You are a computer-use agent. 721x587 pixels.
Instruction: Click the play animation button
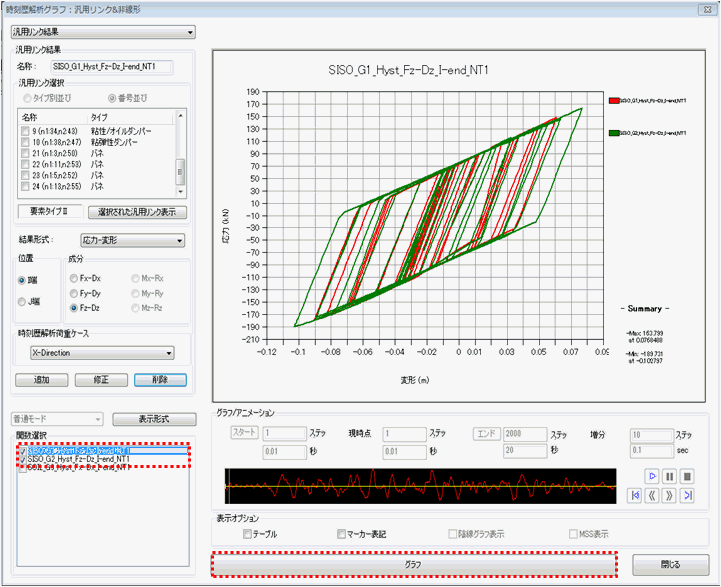pos(652,476)
